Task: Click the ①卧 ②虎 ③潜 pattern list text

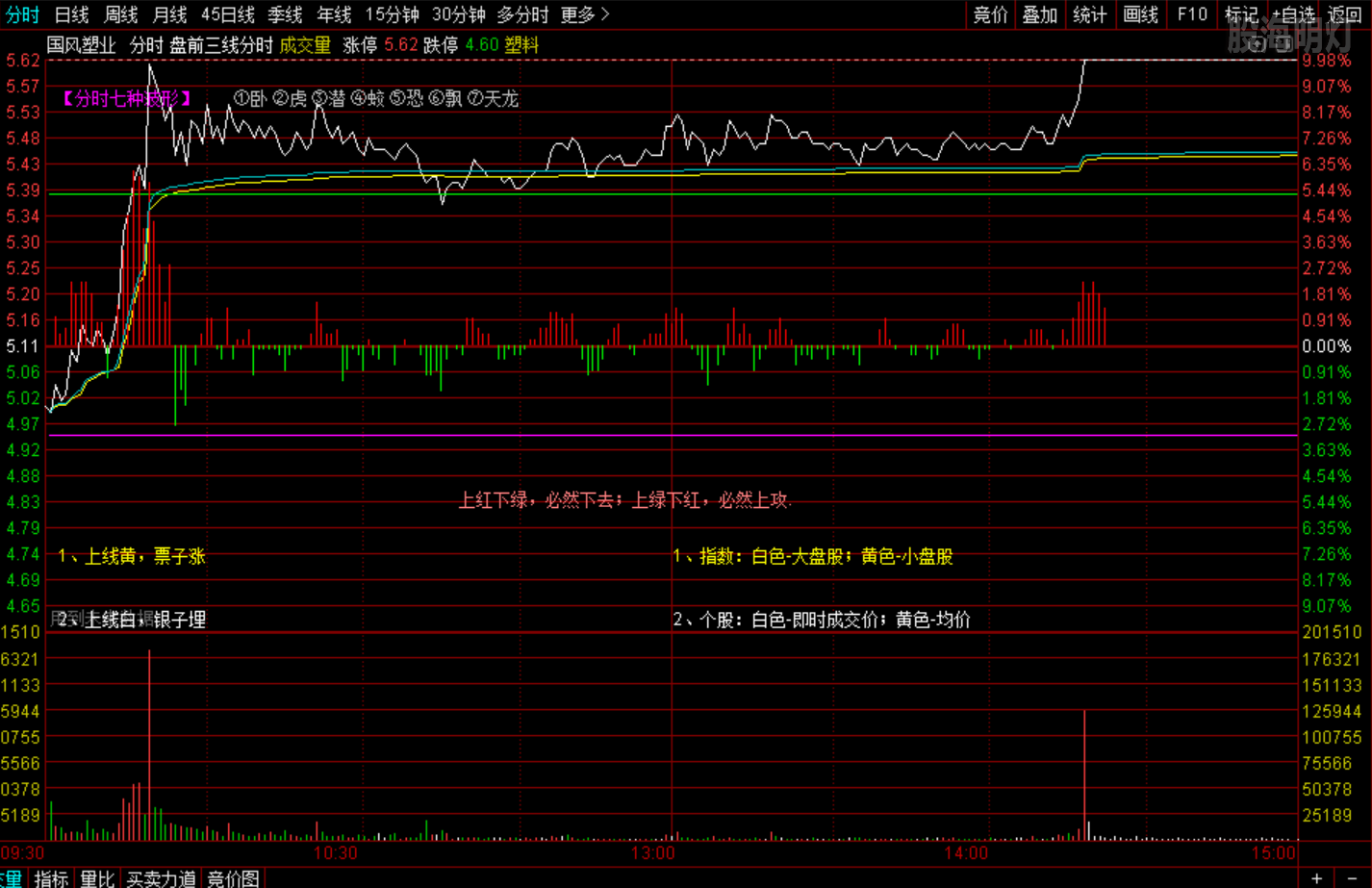Action: (x=376, y=98)
